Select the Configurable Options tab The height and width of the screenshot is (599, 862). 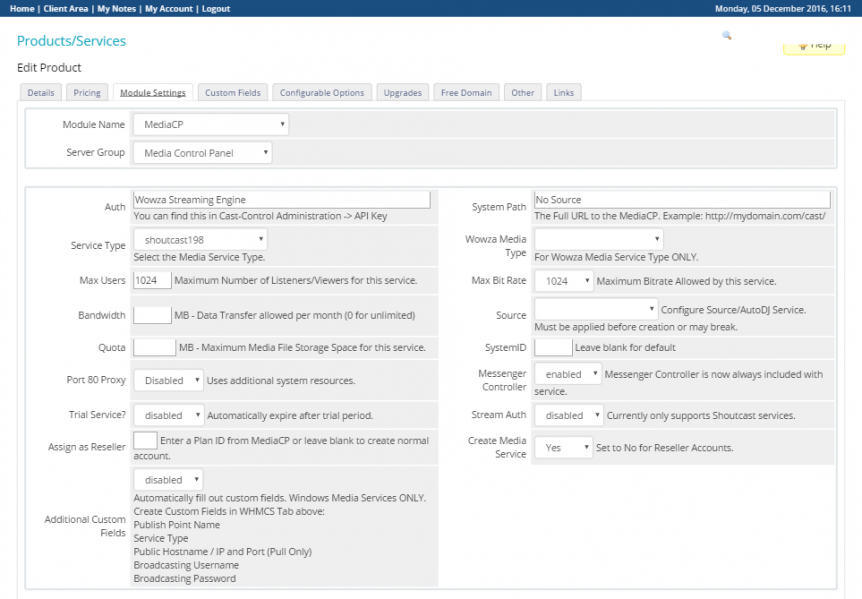pos(322,93)
